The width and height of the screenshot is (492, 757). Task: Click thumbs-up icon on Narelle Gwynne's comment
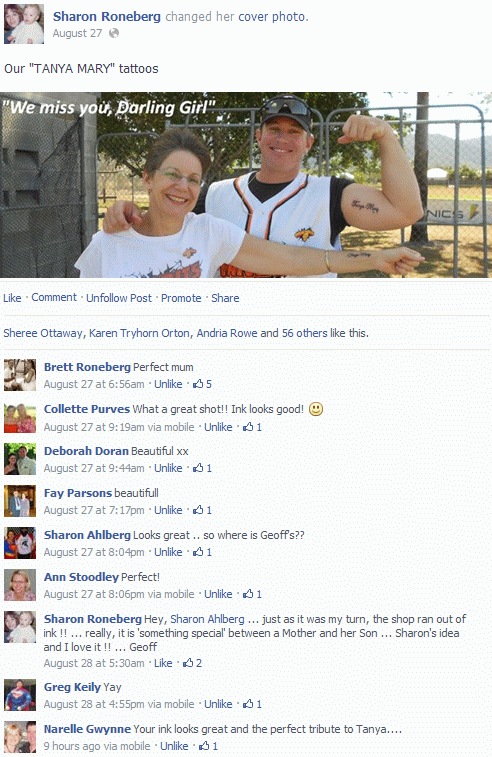[x=204, y=746]
